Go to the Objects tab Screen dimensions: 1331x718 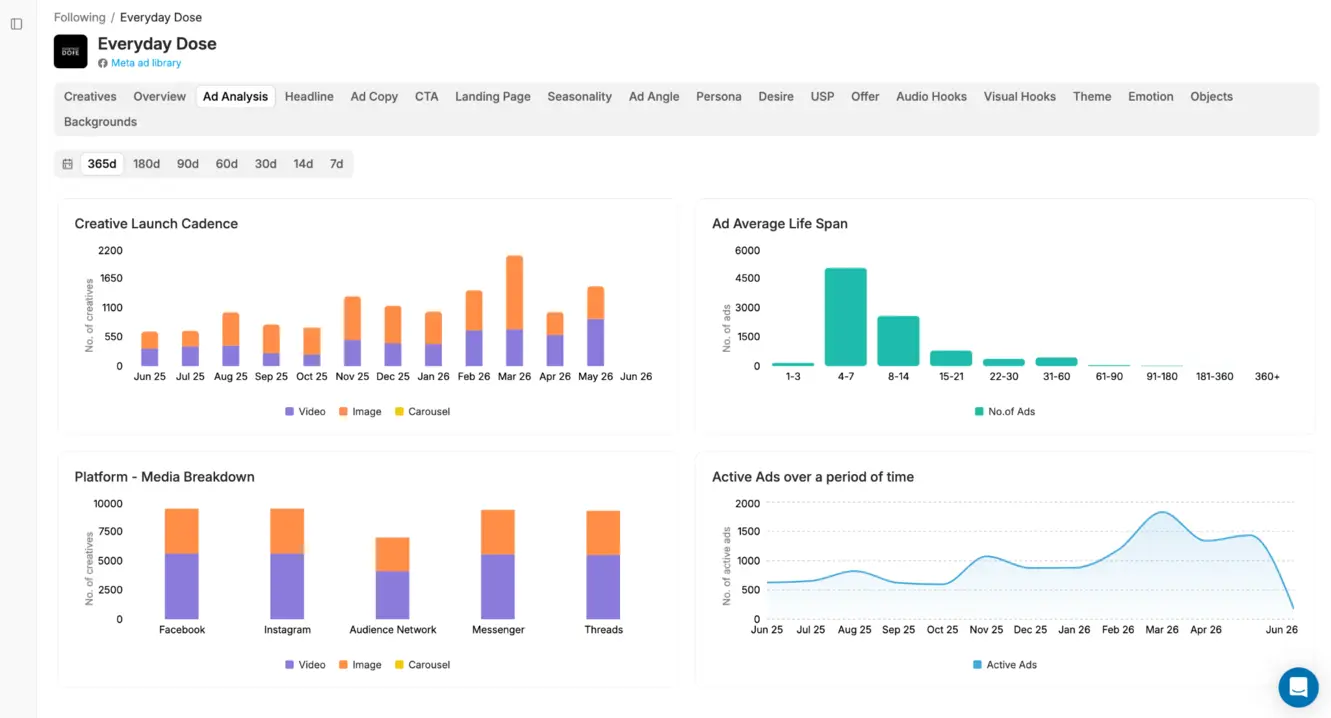click(1211, 97)
